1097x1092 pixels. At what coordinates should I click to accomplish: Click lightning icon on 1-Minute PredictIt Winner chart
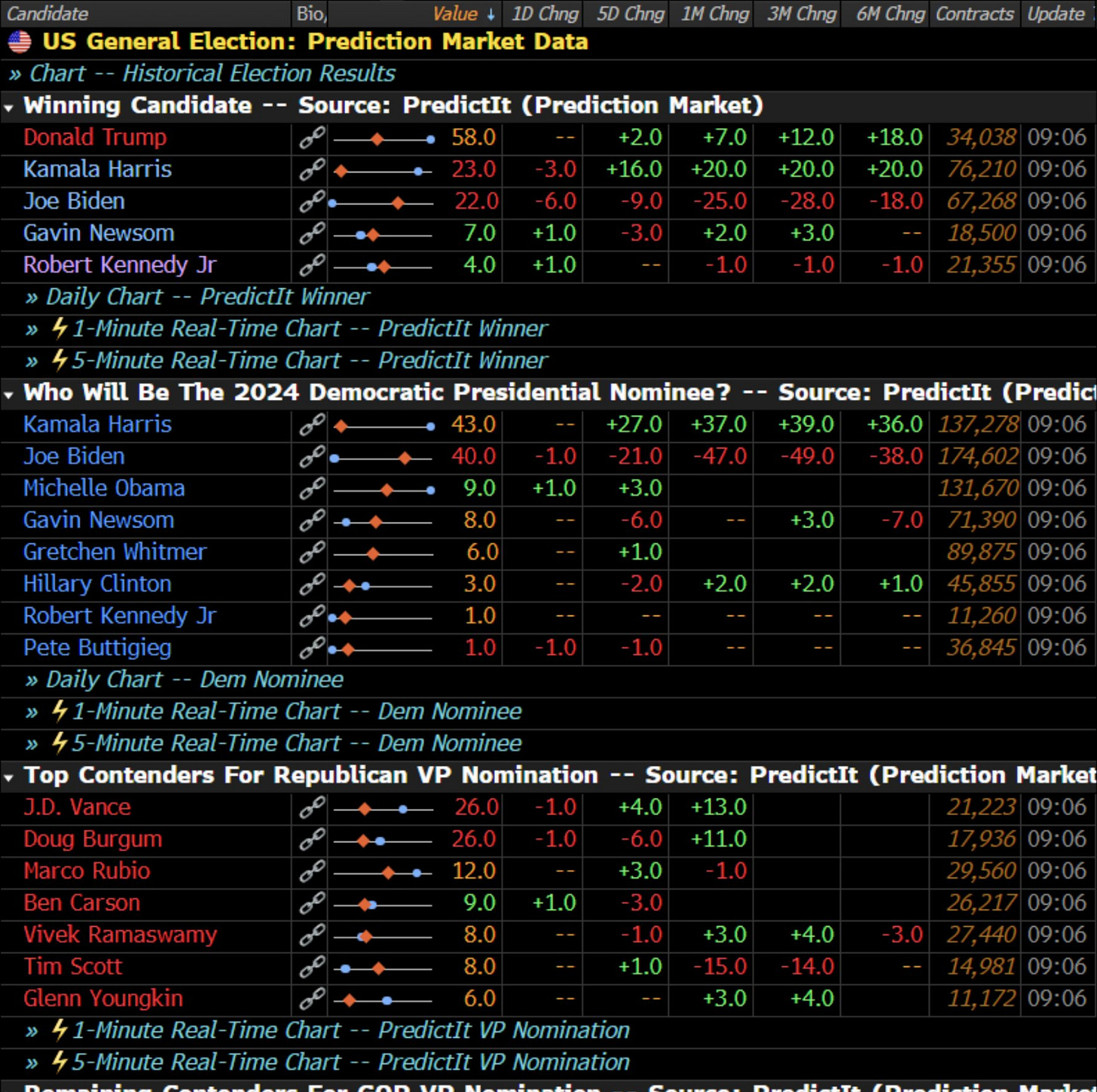[x=60, y=328]
